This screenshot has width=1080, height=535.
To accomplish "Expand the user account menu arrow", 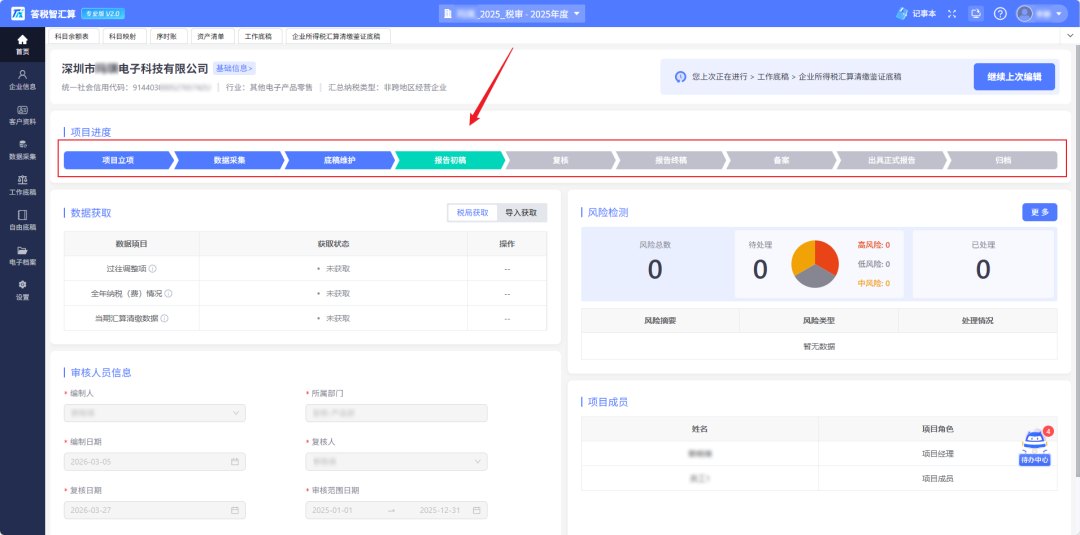I will (1059, 14).
